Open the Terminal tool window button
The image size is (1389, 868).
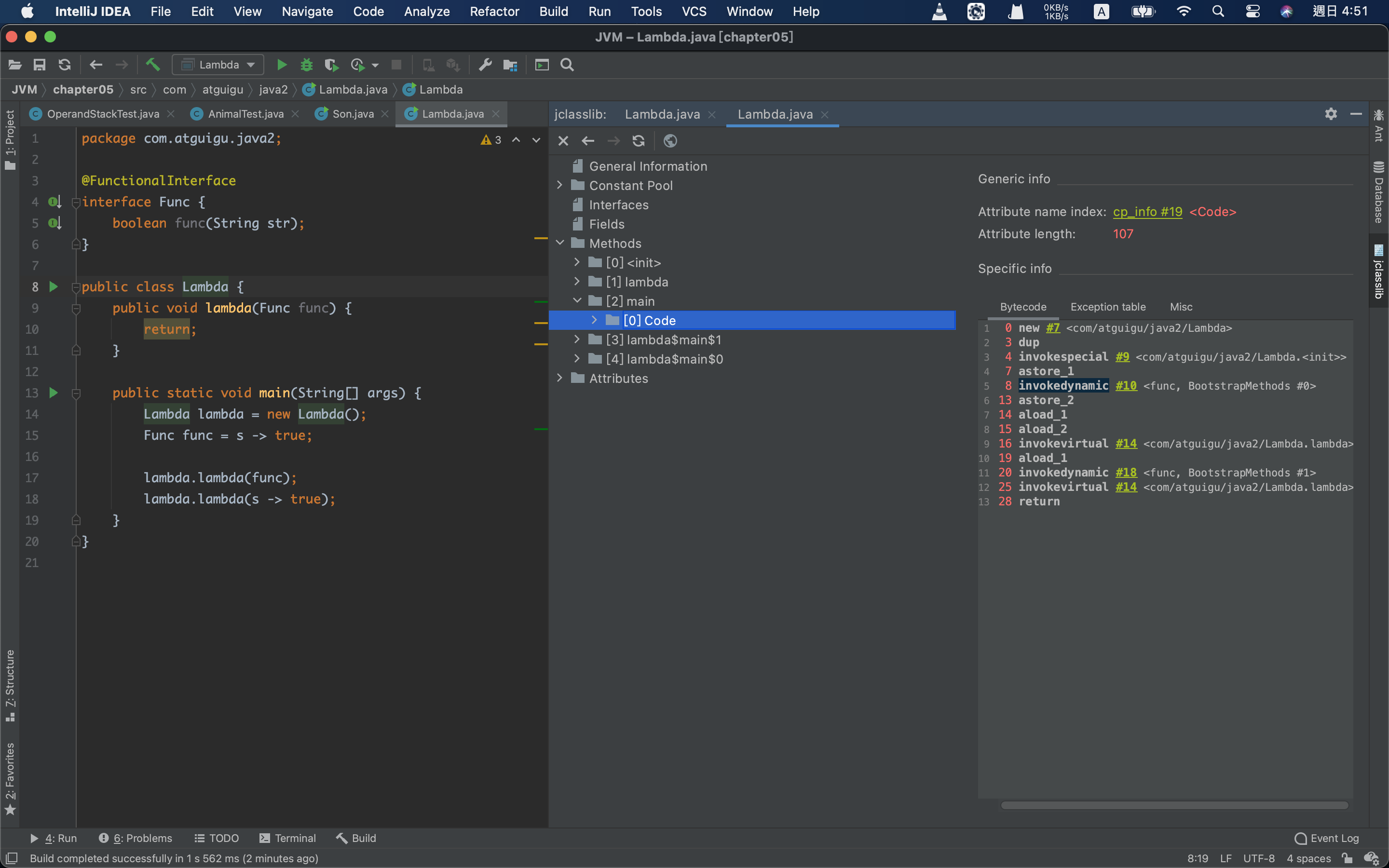click(287, 838)
